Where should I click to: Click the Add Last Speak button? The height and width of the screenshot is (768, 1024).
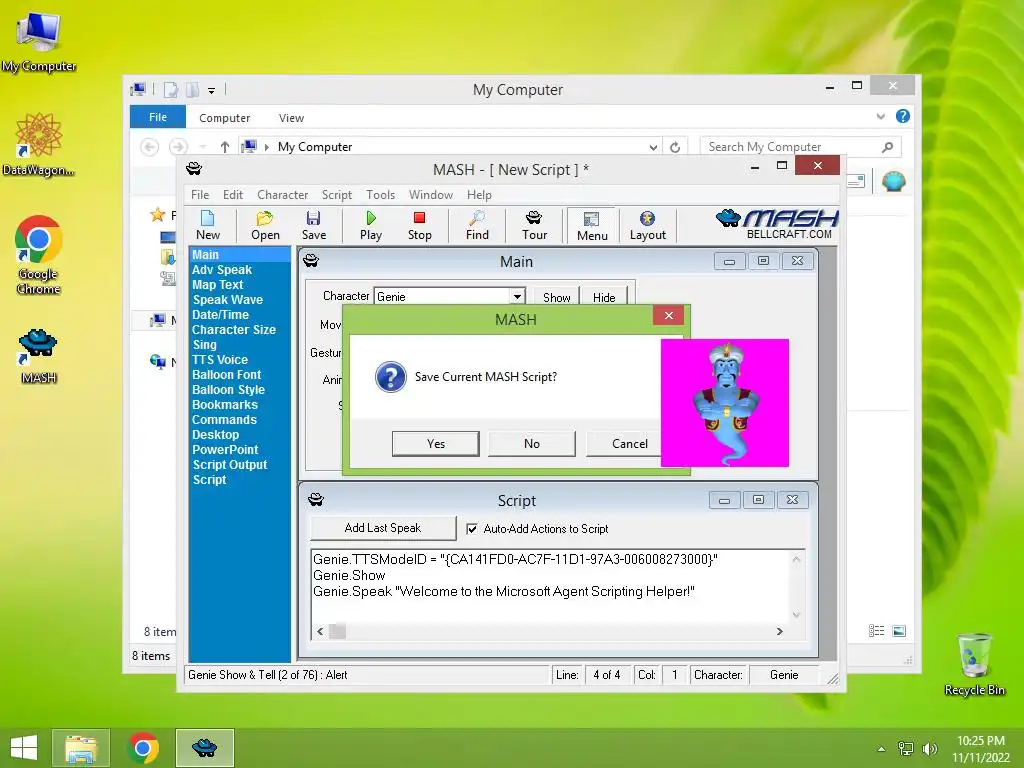pos(383,528)
